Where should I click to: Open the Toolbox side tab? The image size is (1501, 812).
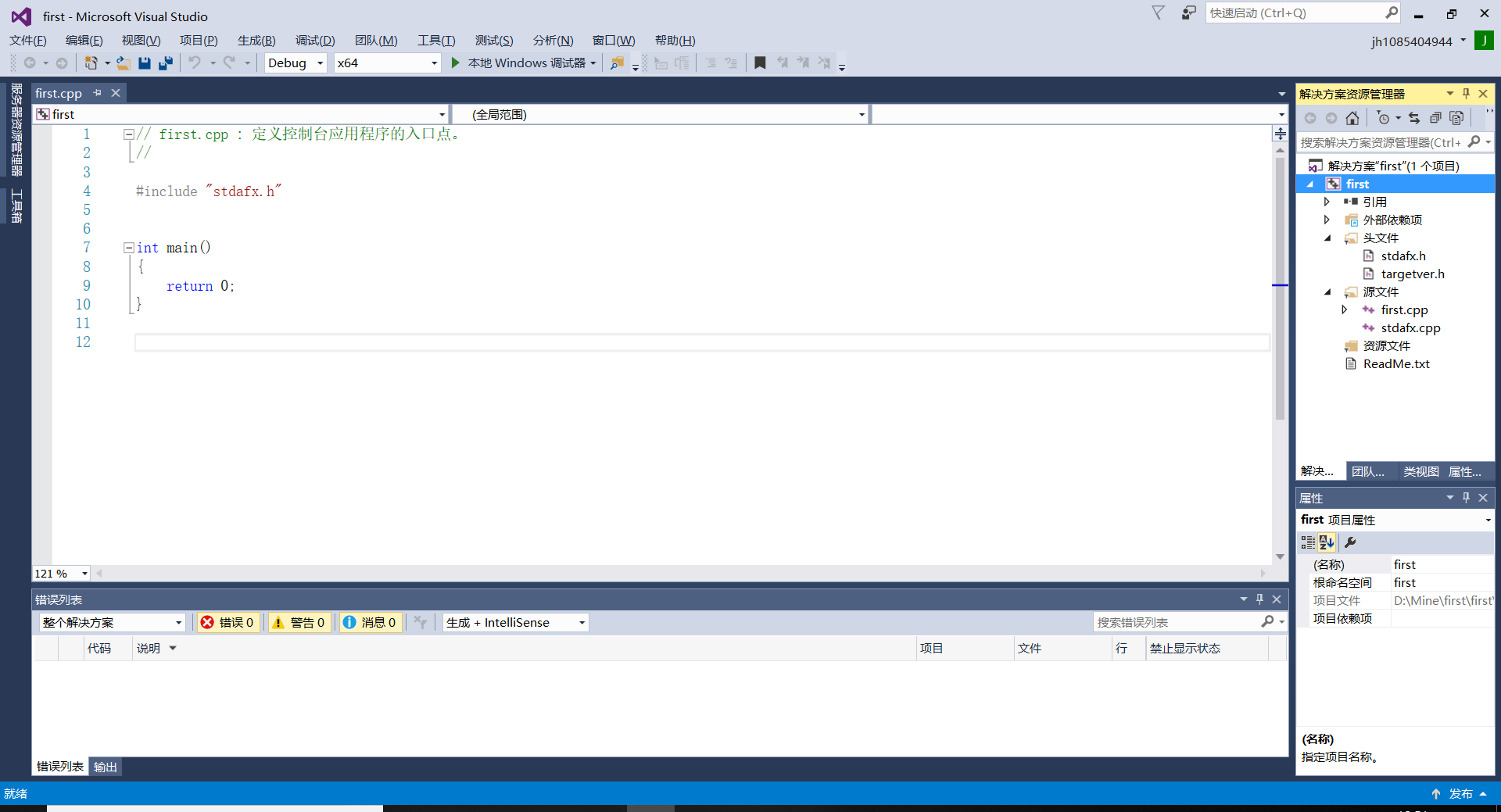16,206
